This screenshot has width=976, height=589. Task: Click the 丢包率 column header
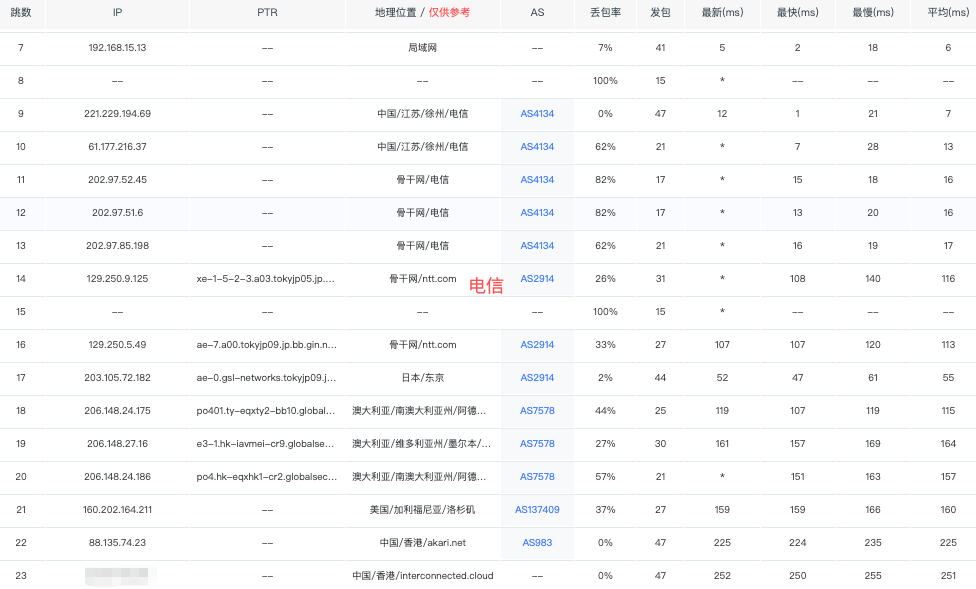pyautogui.click(x=605, y=12)
